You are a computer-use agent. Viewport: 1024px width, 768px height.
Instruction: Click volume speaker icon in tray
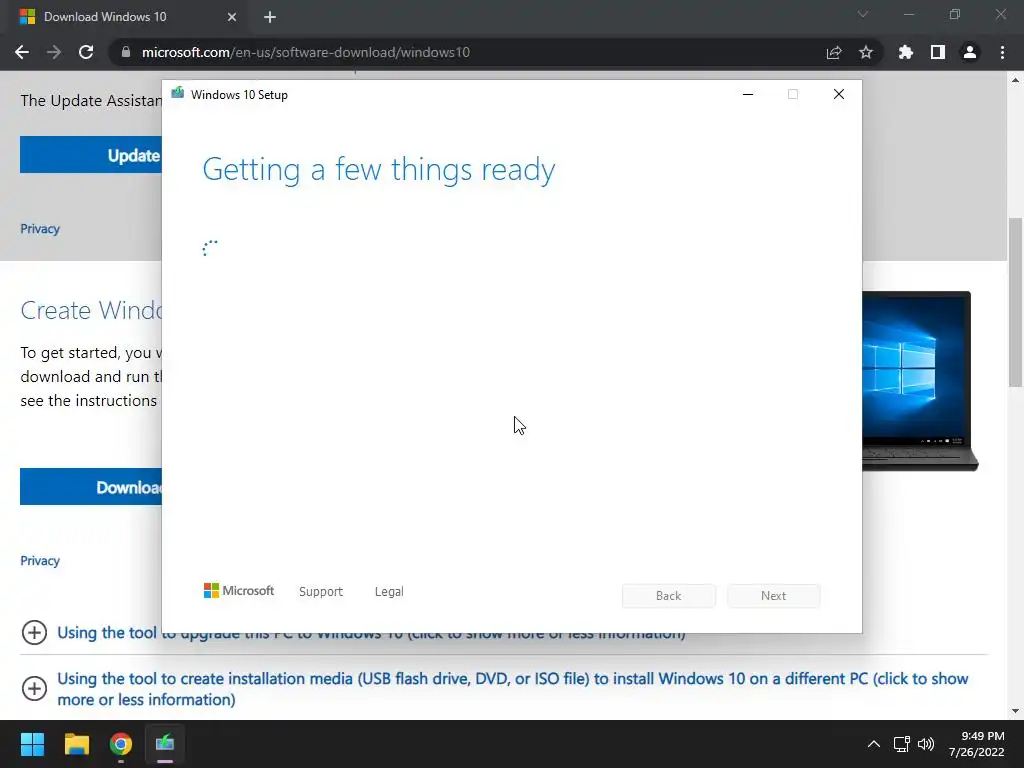pyautogui.click(x=926, y=744)
